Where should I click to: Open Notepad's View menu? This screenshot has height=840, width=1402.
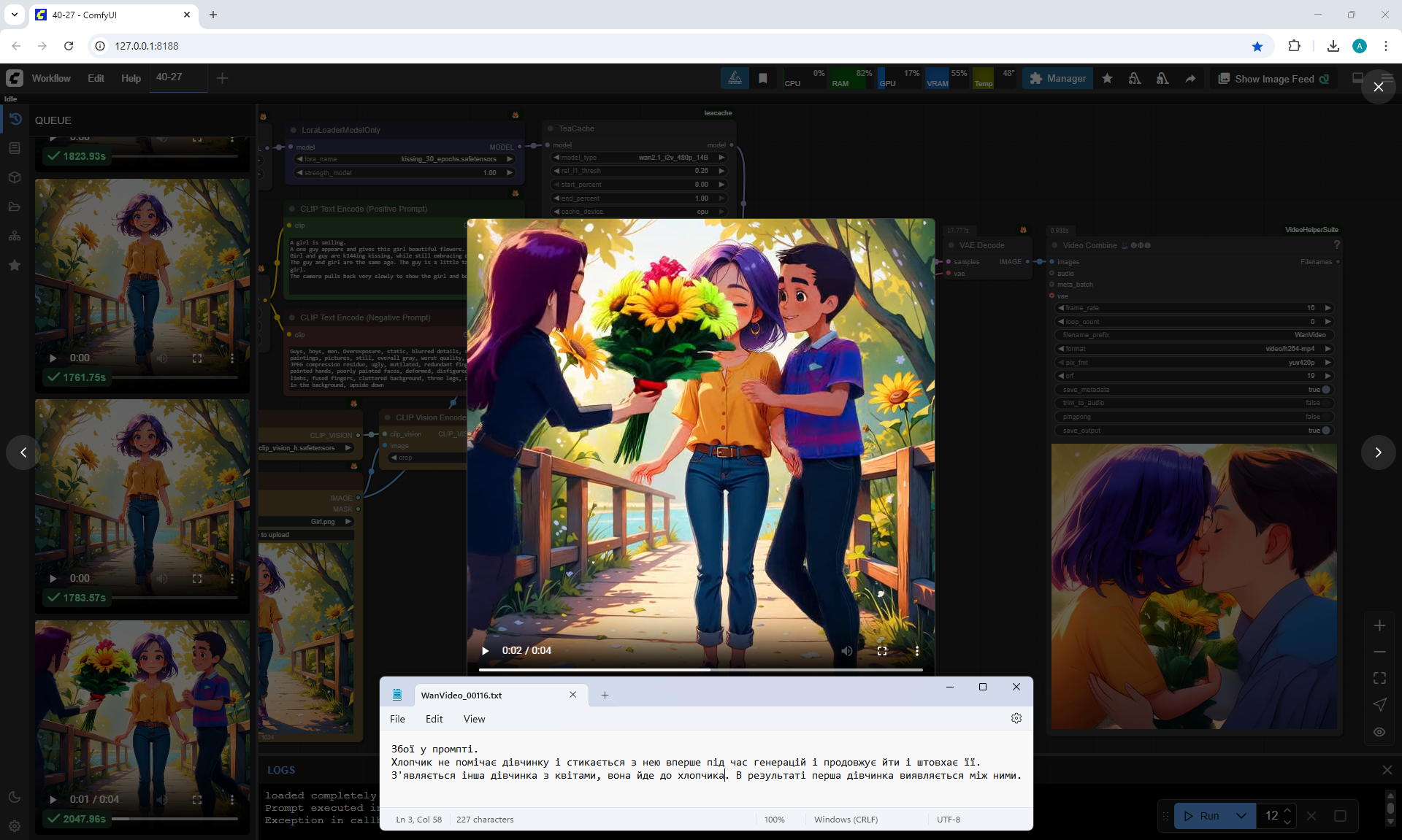coord(474,719)
